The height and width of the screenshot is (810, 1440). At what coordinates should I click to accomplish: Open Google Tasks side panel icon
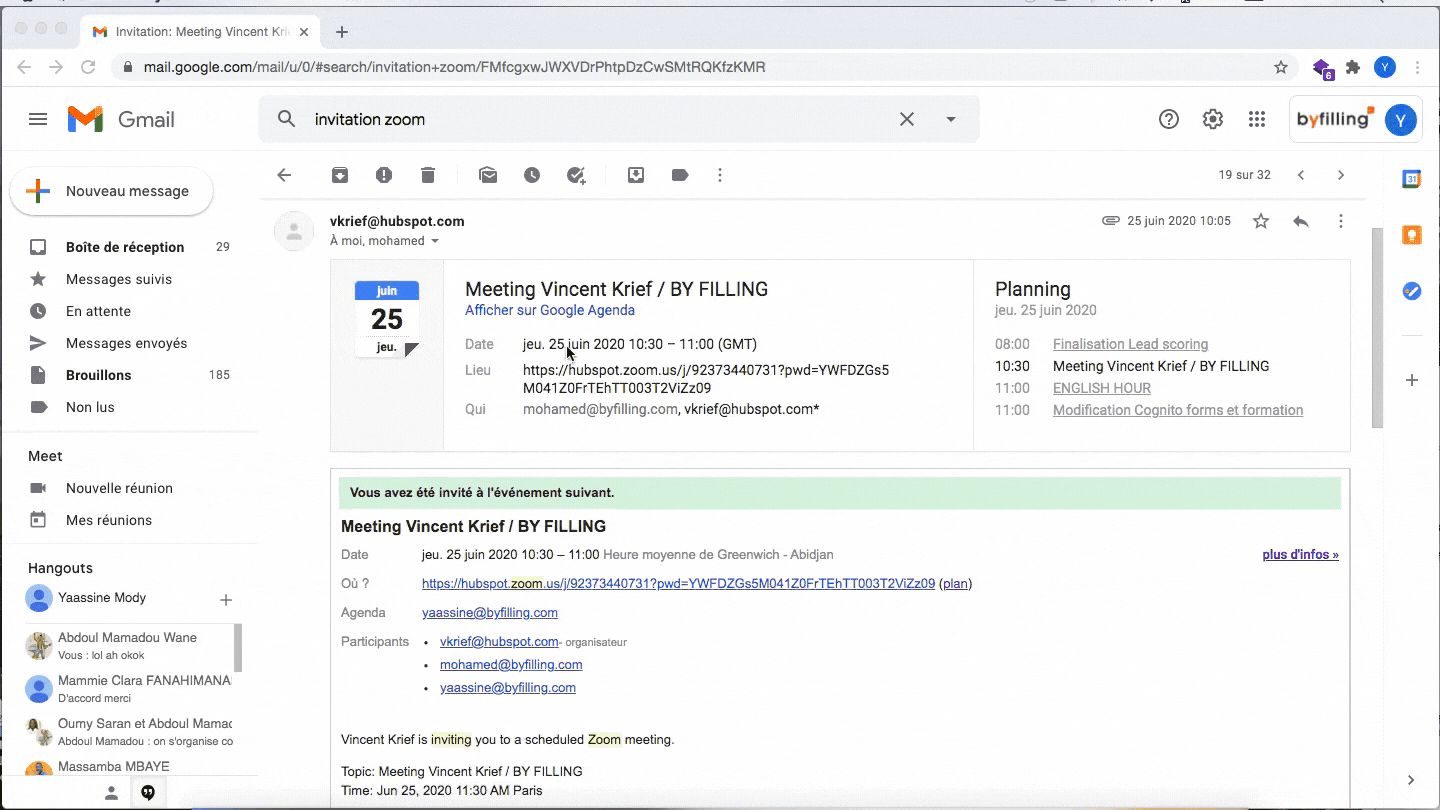[x=1412, y=291]
